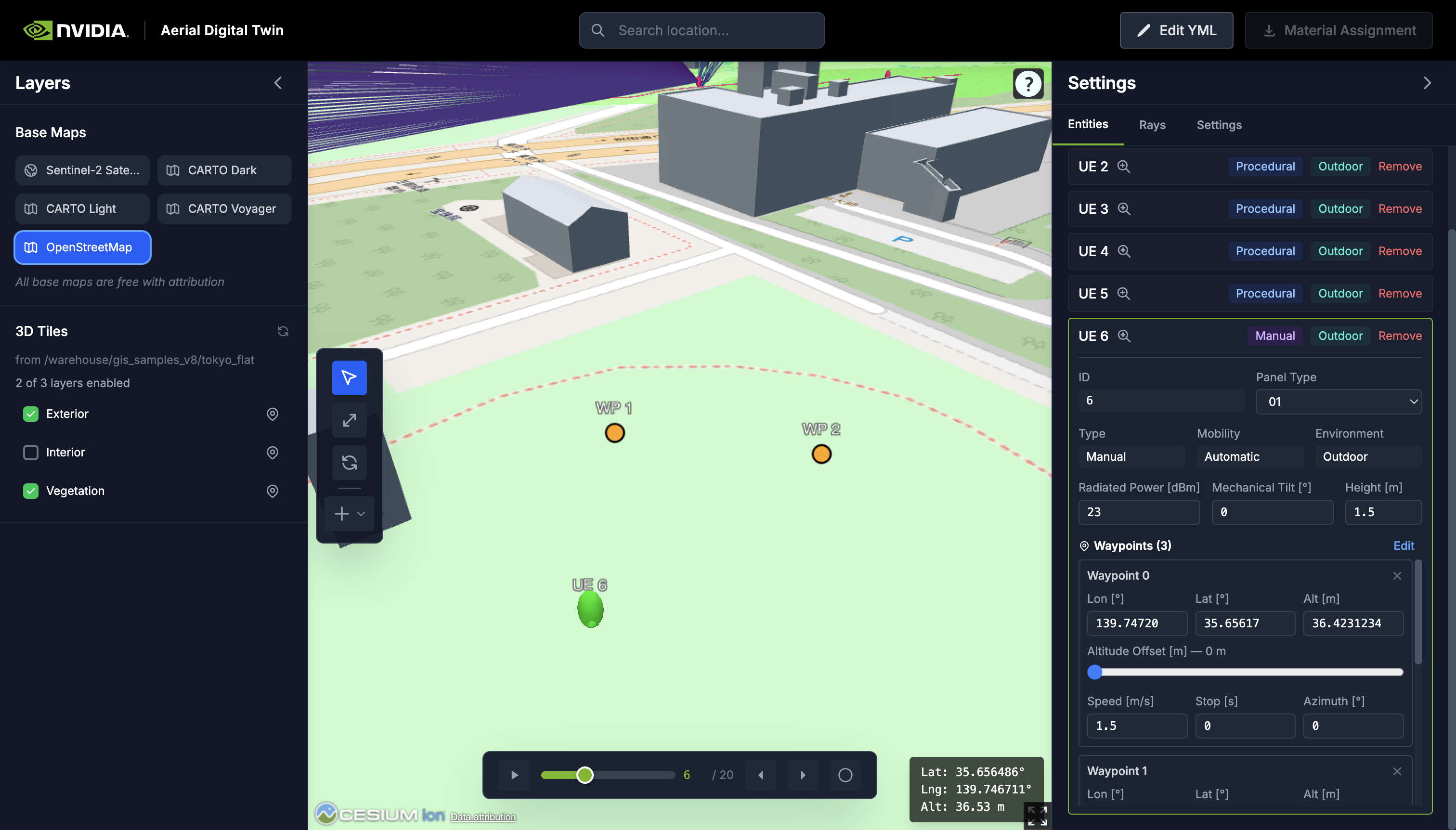Disable the Exterior layer checkbox
Viewport: 1456px width, 830px height.
[31, 414]
